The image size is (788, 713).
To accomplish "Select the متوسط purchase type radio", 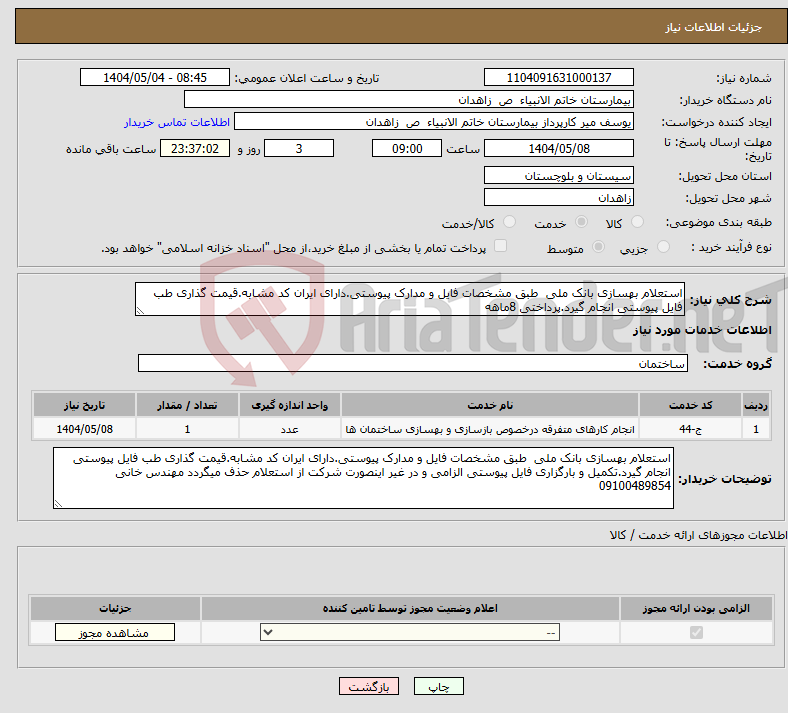I will [x=599, y=246].
